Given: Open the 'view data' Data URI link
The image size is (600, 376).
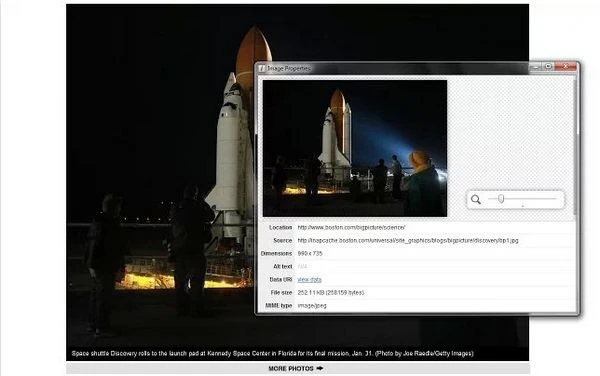Looking at the screenshot, I should [x=309, y=280].
